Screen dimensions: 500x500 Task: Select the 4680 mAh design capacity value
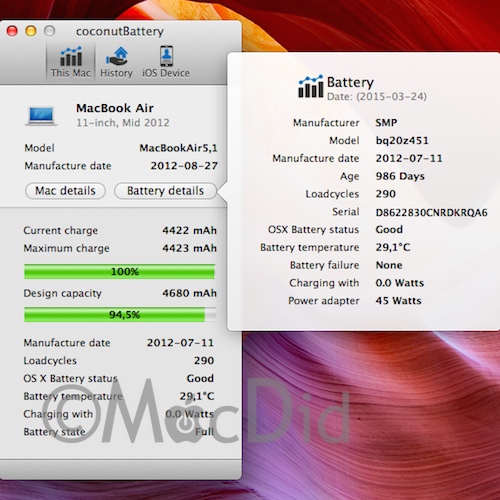click(x=189, y=293)
